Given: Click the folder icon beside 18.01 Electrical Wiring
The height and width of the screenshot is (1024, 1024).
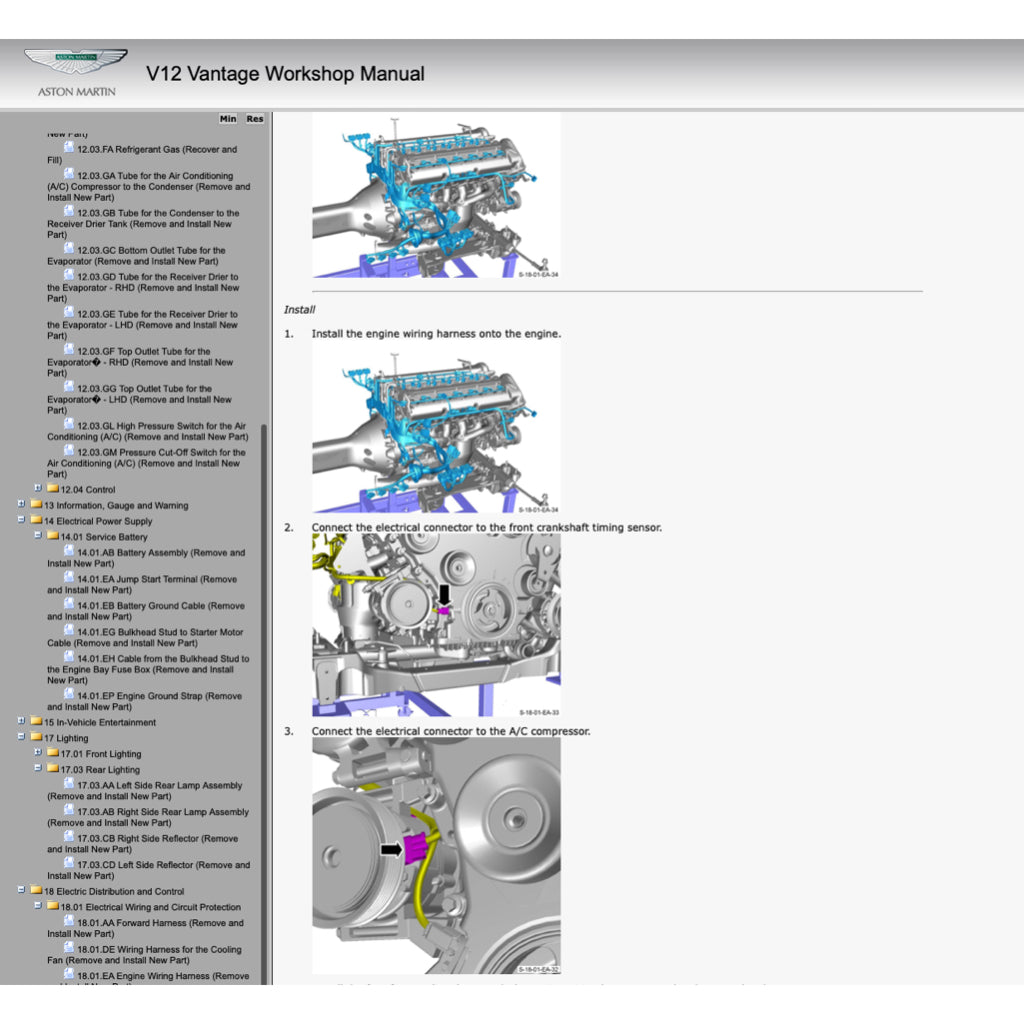Looking at the screenshot, I should [51, 906].
